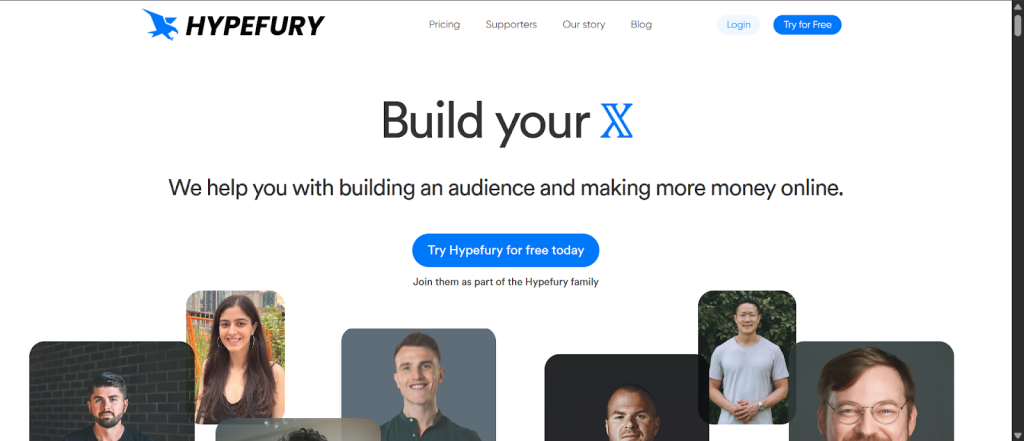Screen dimensions: 1024x441
Task: Visit the Blog page
Action: [x=641, y=25]
